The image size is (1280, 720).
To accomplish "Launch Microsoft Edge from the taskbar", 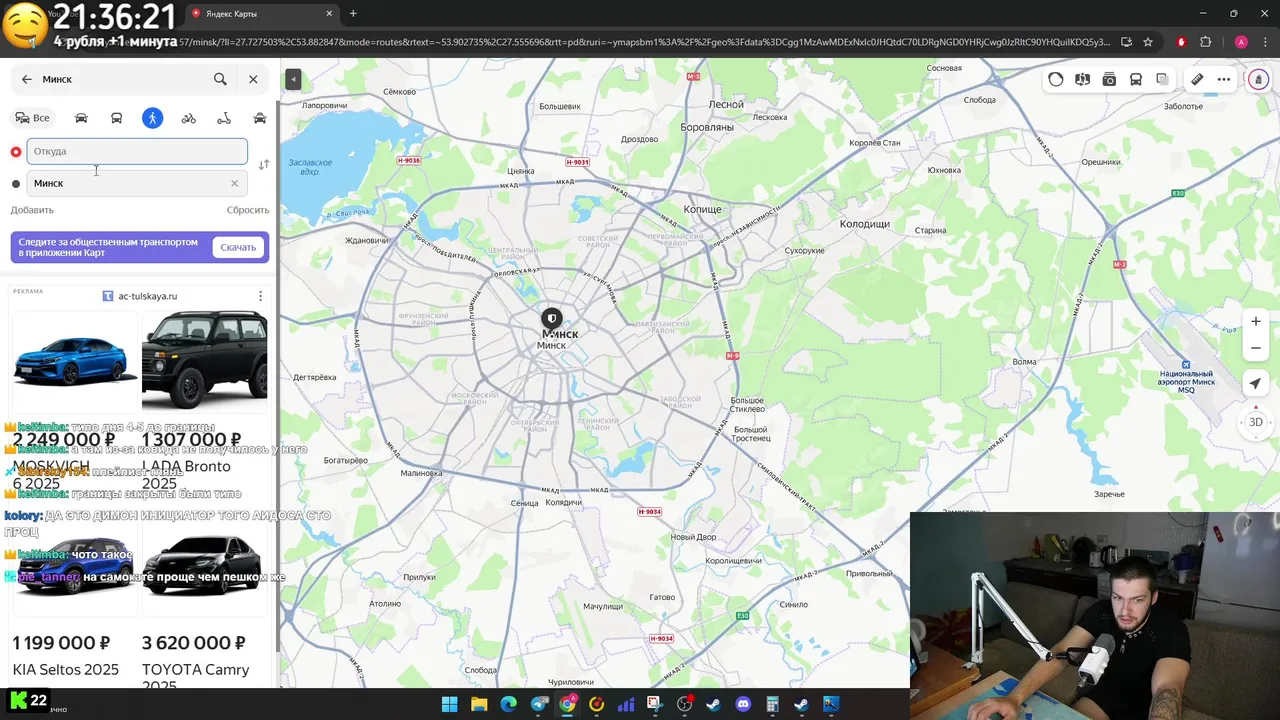I will click(508, 704).
